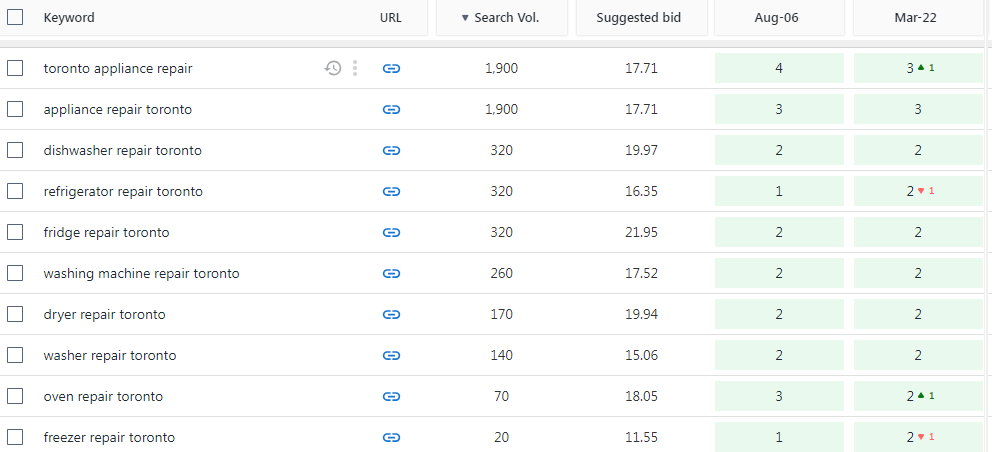
Task: Click the oven repair toronto keyword
Action: tap(103, 397)
